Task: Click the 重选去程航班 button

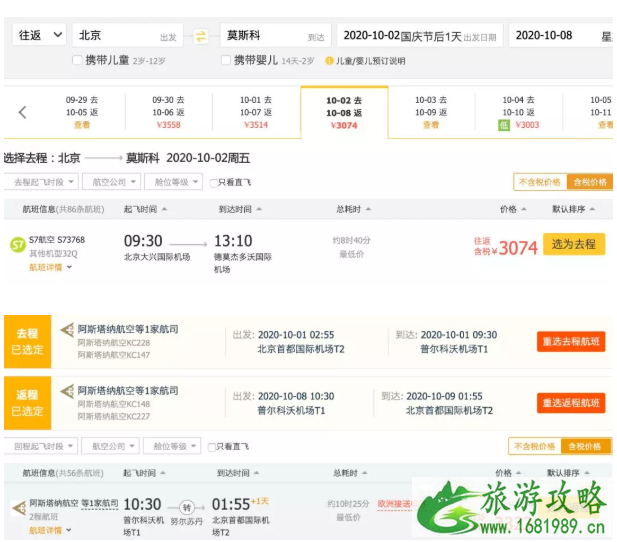Action: click(571, 341)
